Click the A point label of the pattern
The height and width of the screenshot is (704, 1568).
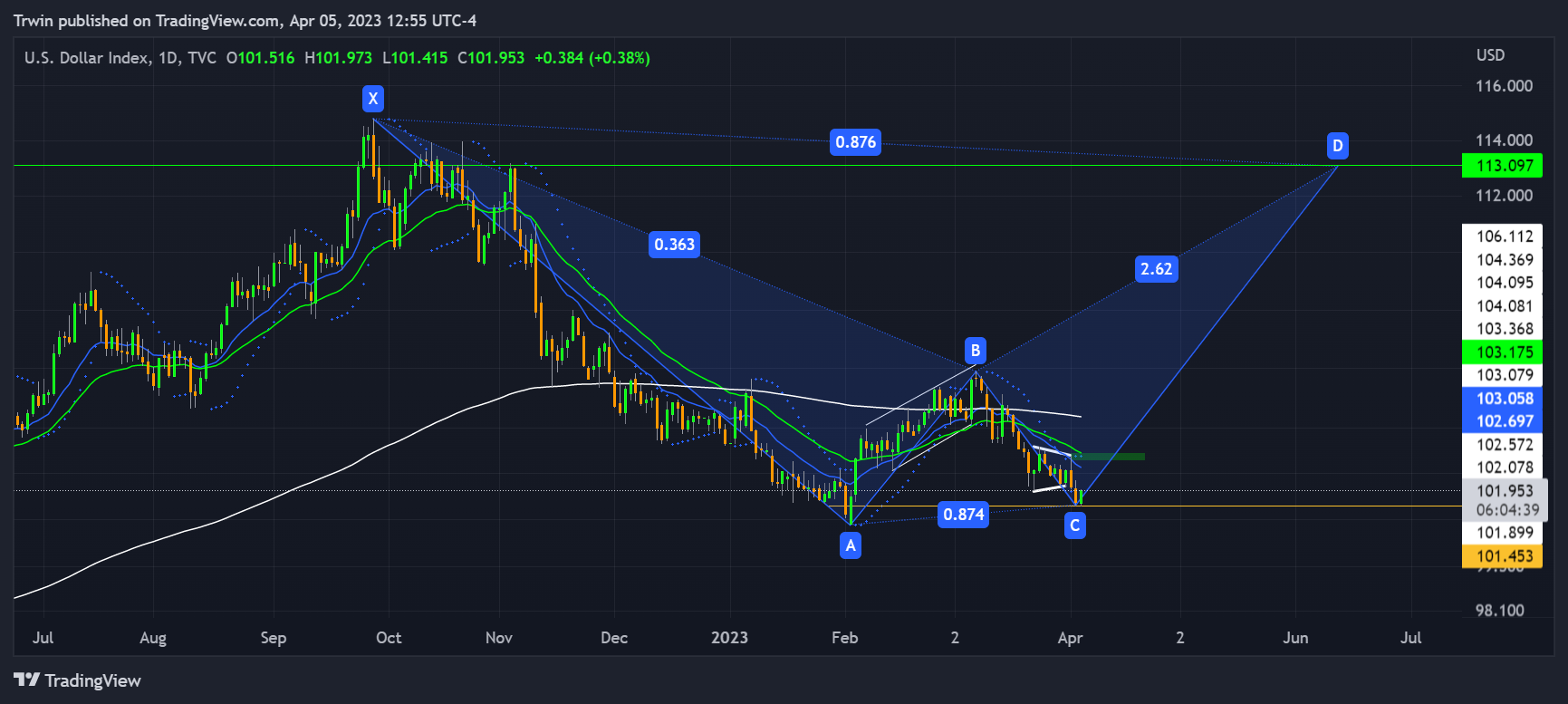[x=850, y=545]
